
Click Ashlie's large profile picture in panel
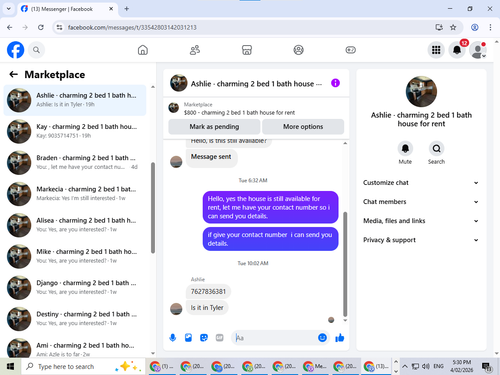421,91
